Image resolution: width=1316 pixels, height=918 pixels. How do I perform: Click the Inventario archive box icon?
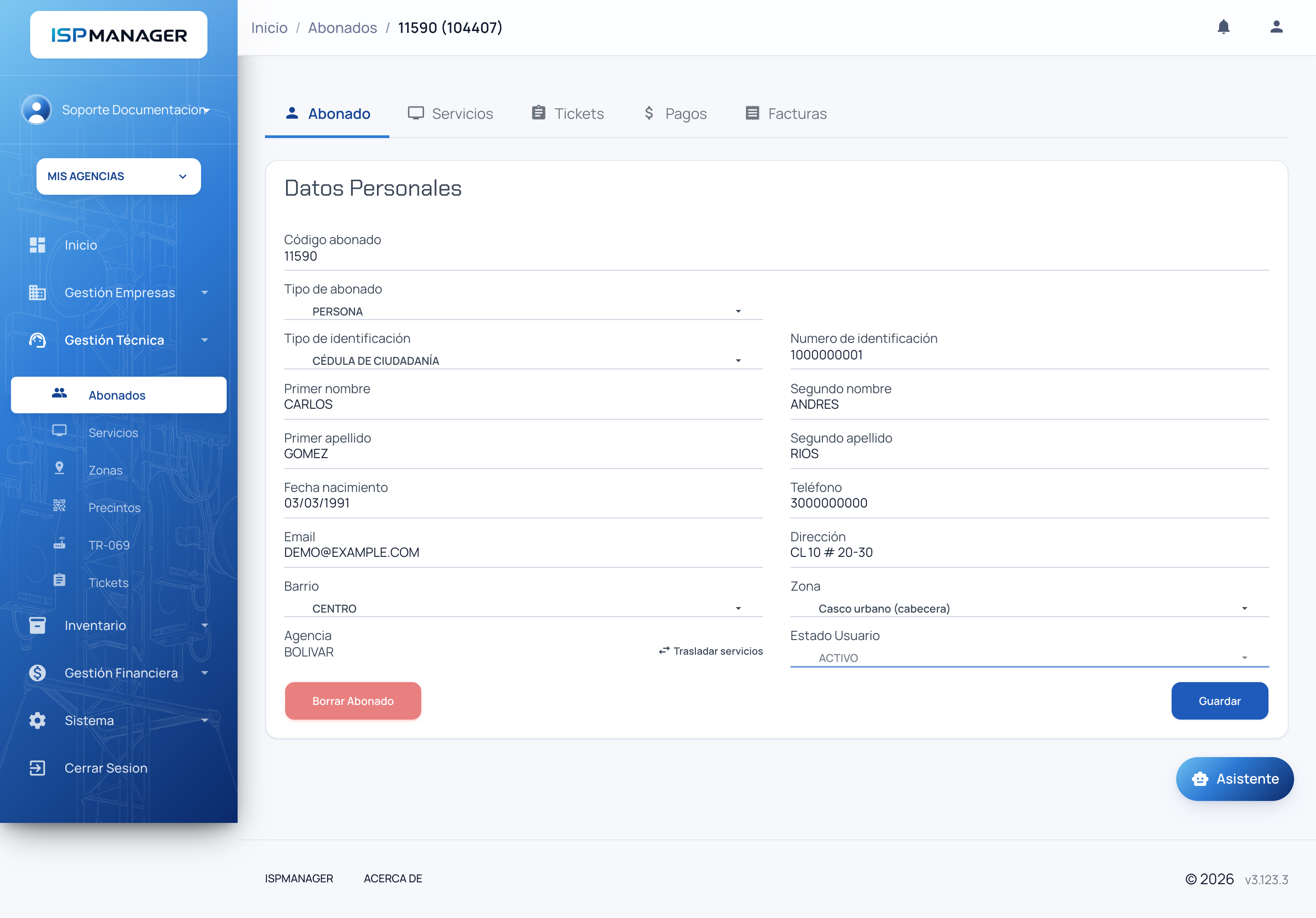(x=37, y=625)
